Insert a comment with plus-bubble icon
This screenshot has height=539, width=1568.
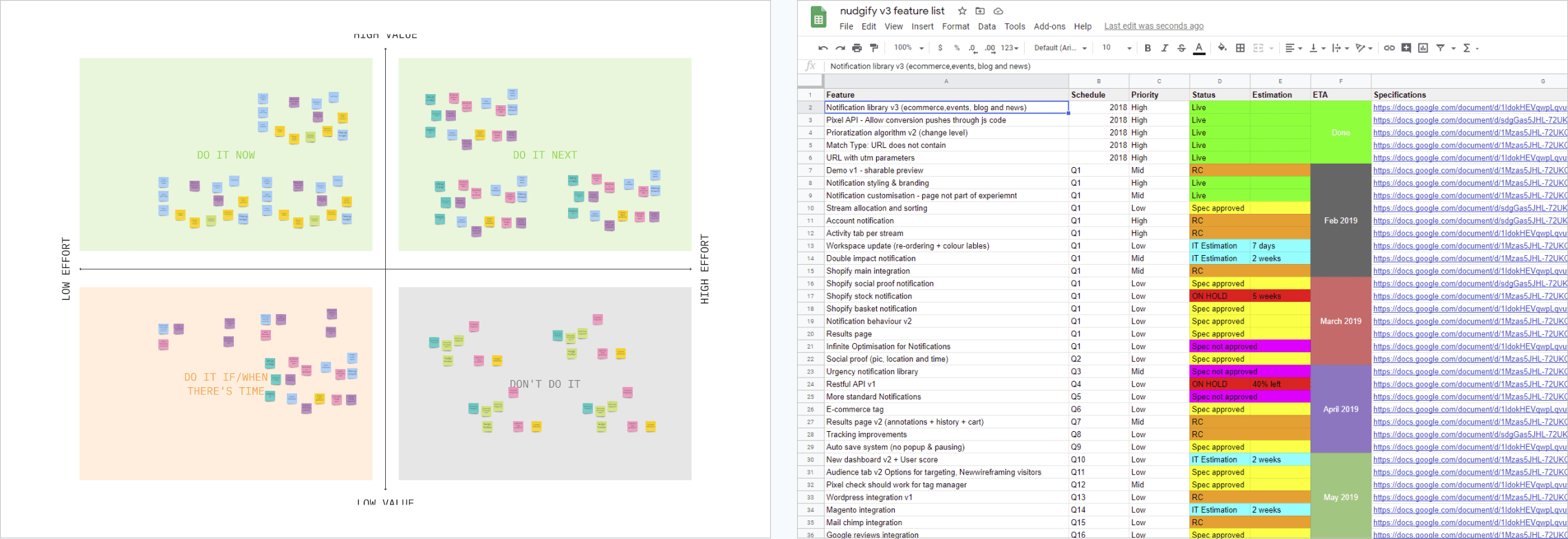pyautogui.click(x=1406, y=48)
